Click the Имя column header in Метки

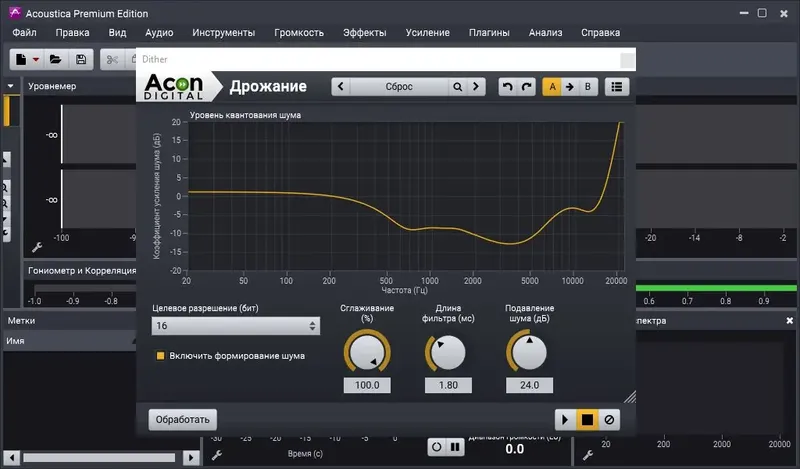pos(69,341)
